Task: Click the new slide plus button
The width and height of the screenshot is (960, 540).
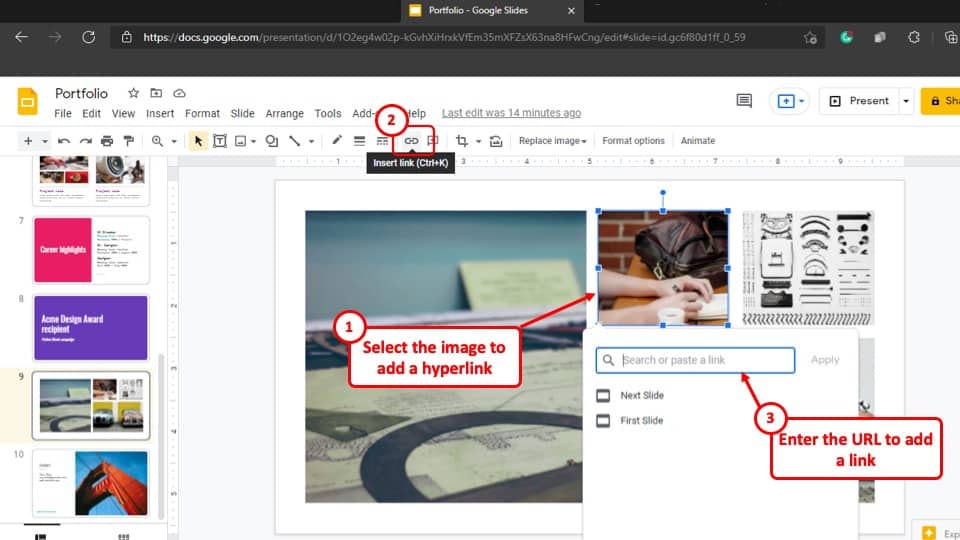Action: [x=28, y=141]
